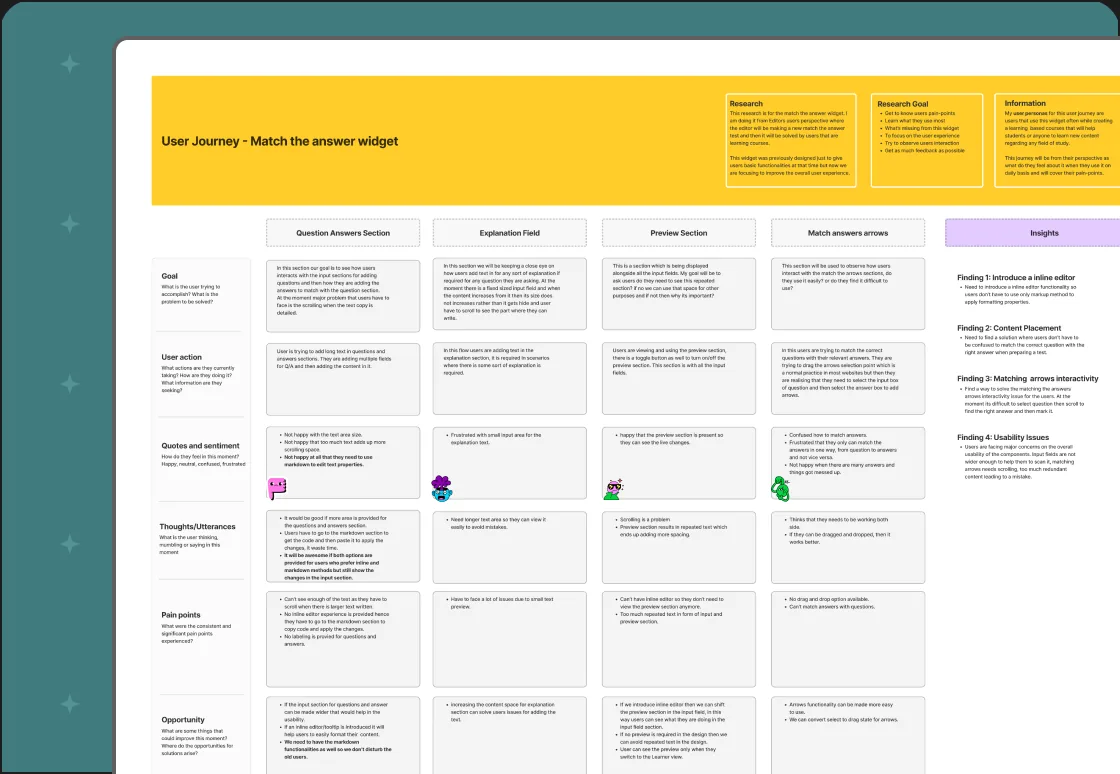Click 'Finding 3: Matching arrows interactivity'
This screenshot has height=774, width=1120.
[1028, 379]
